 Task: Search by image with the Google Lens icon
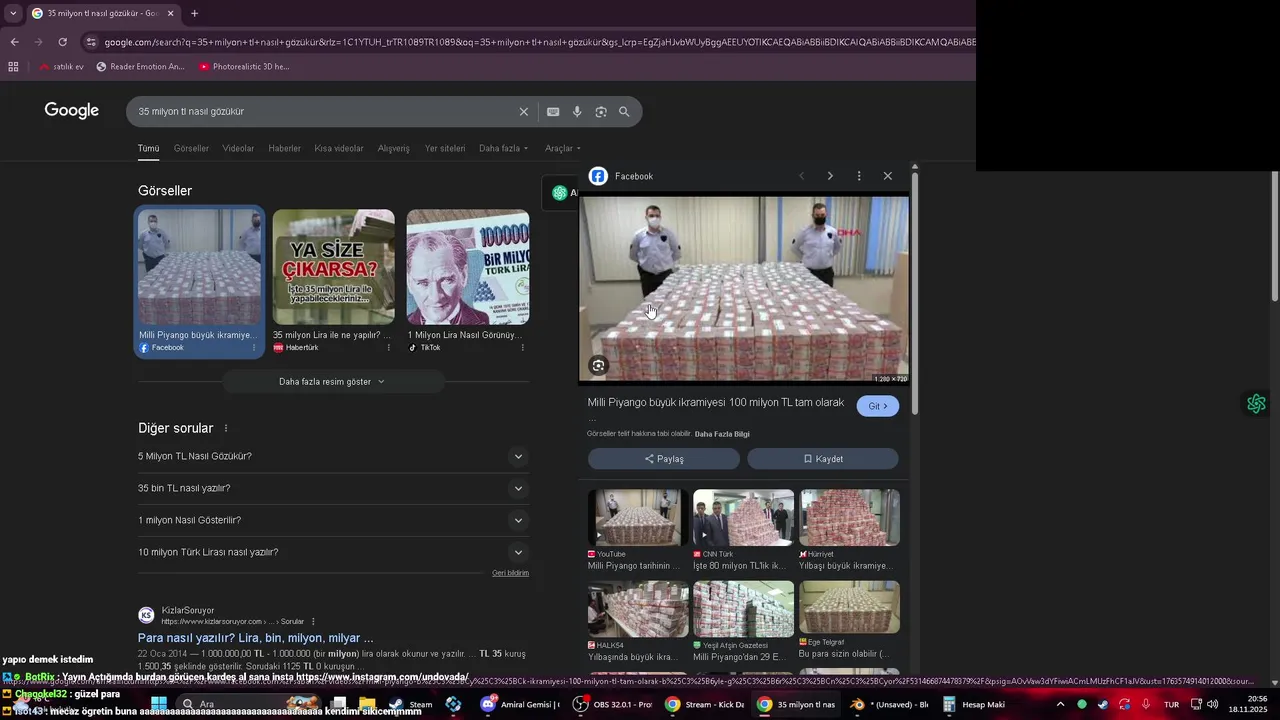[601, 112]
